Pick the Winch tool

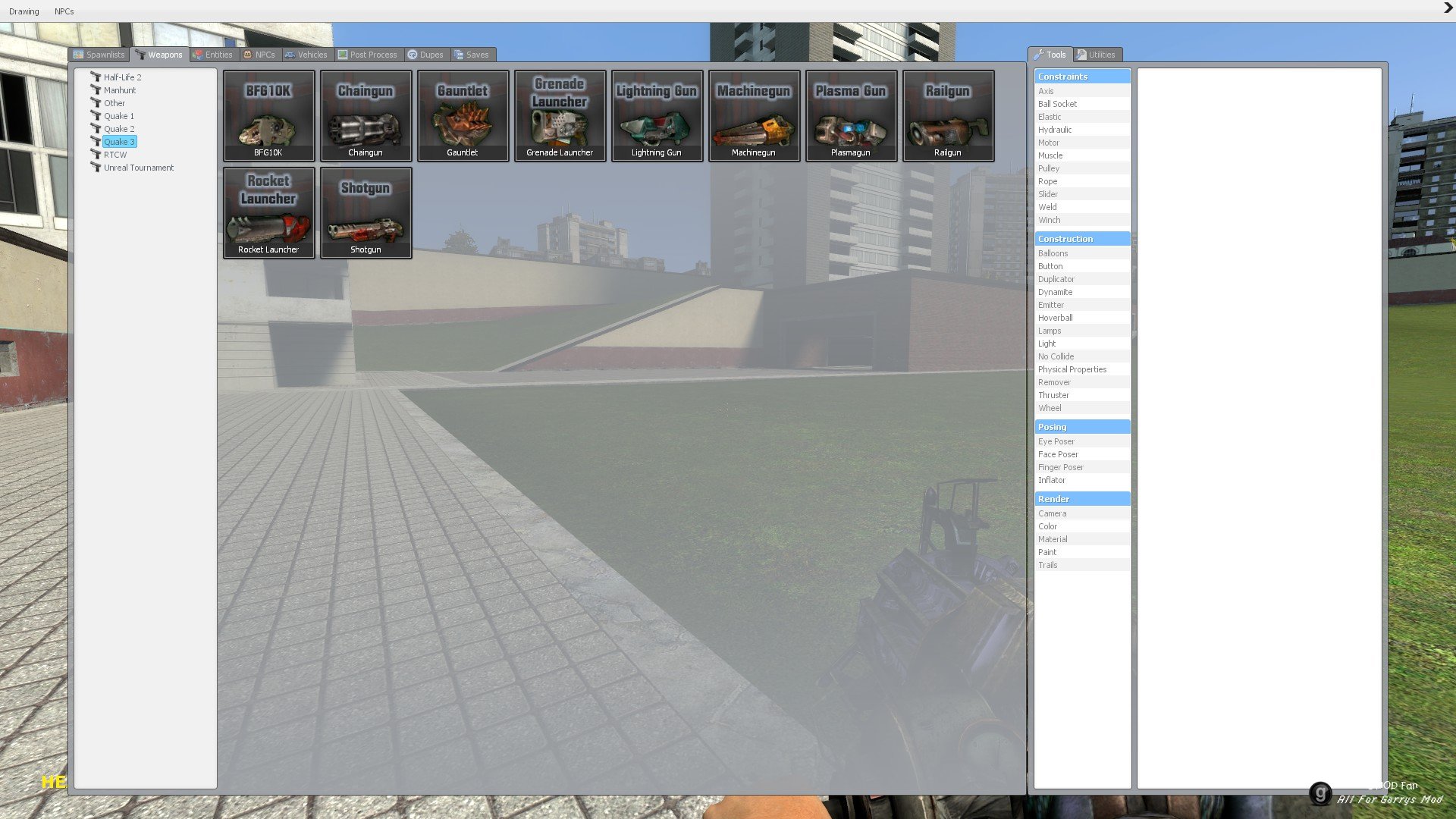(x=1082, y=220)
